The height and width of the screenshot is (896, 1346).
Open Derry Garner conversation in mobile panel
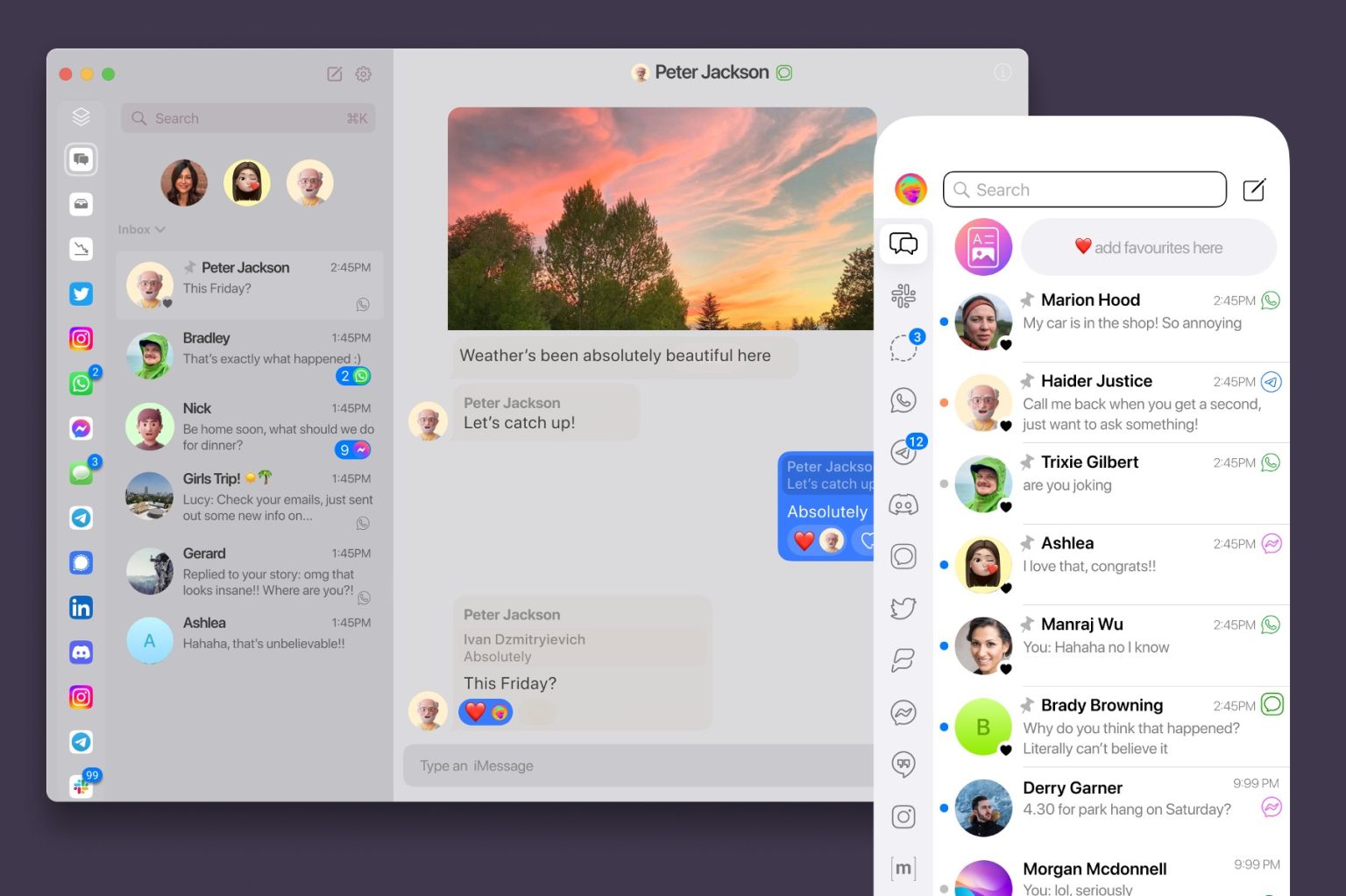[1110, 808]
